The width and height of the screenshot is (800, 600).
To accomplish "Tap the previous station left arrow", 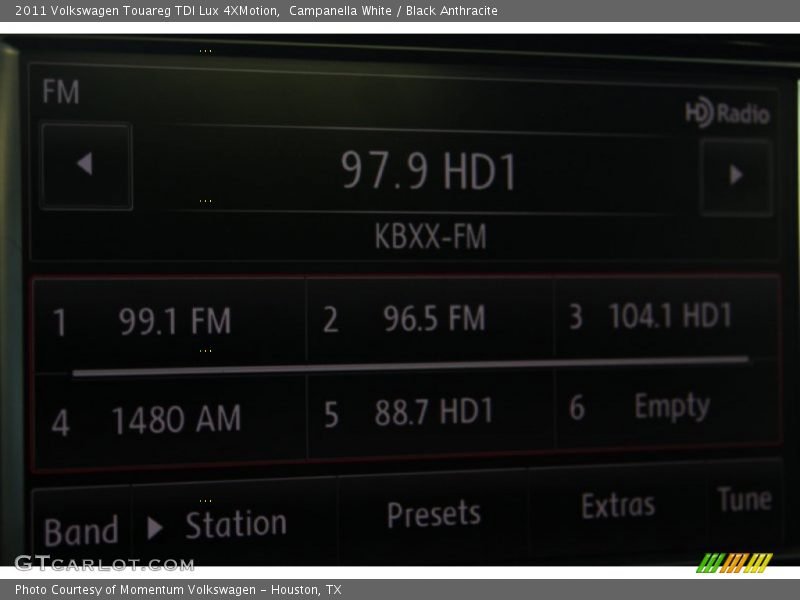I will (86, 166).
